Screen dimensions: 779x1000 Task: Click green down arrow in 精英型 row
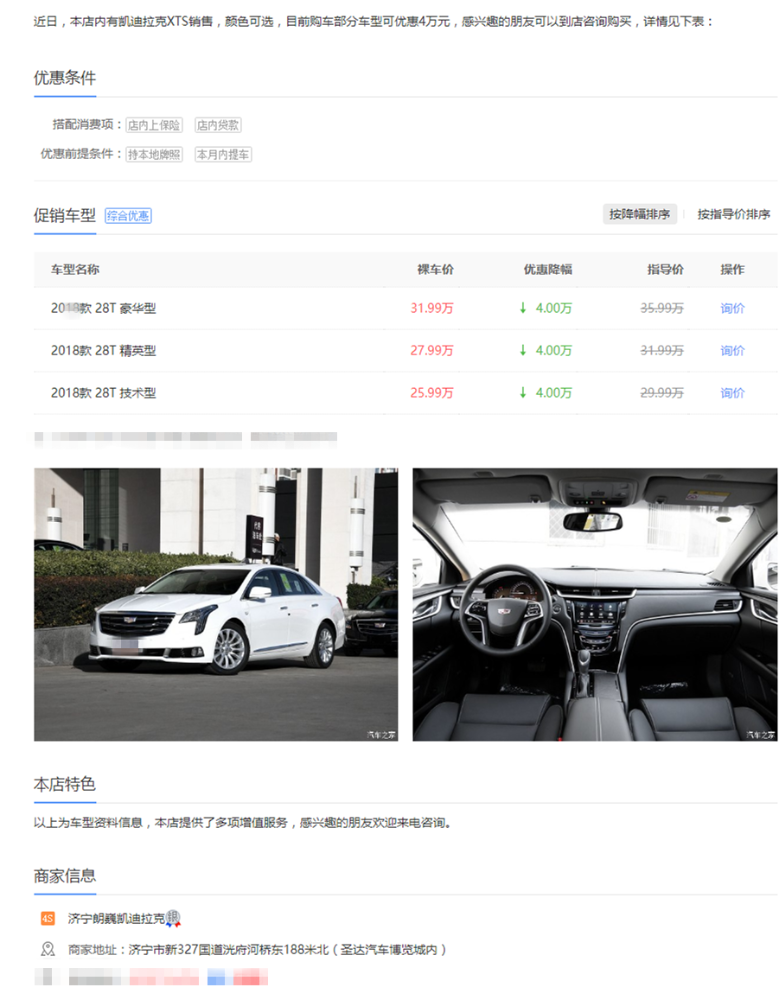(x=523, y=350)
